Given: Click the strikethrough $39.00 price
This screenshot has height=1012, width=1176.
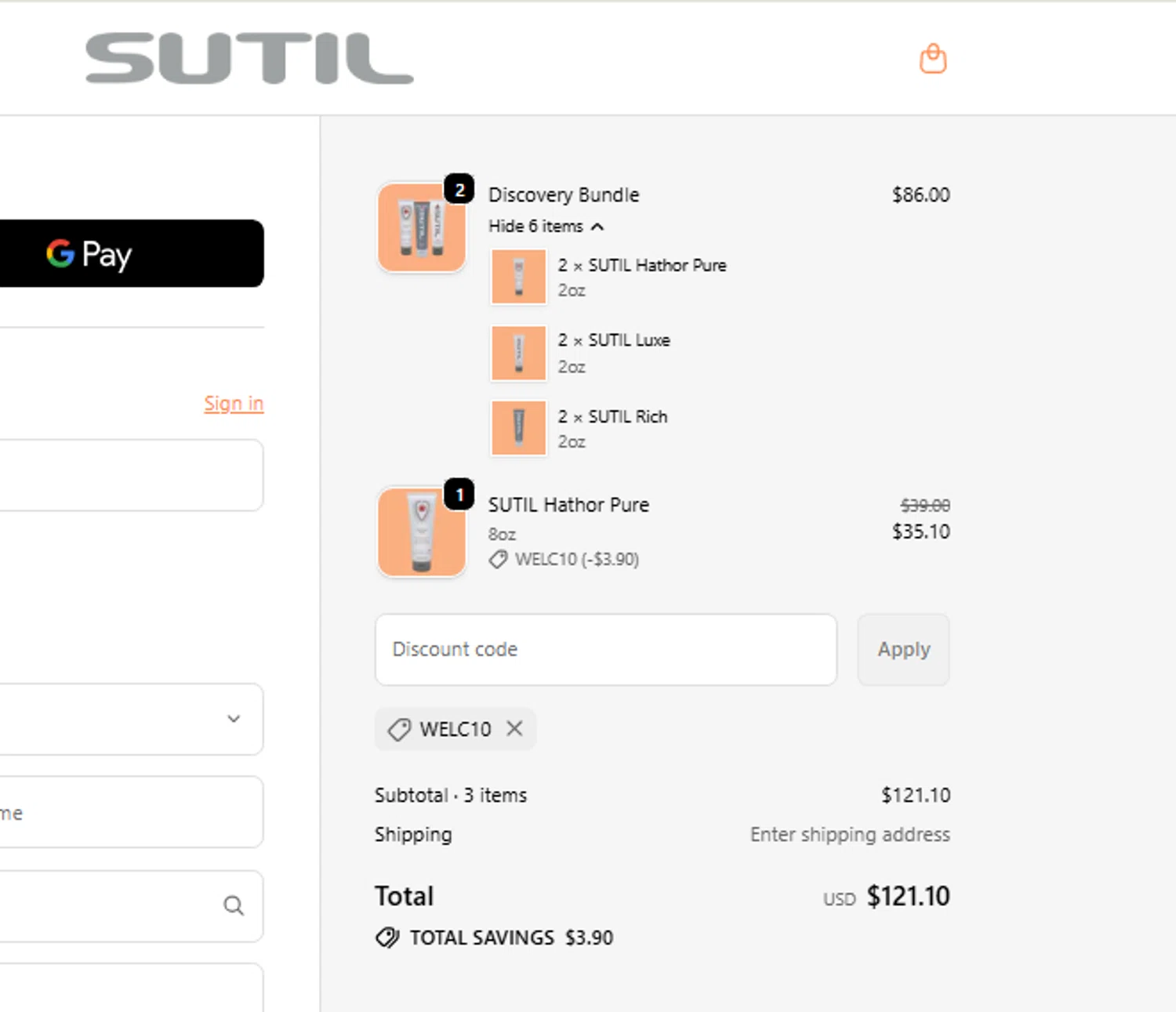Looking at the screenshot, I should (925, 506).
